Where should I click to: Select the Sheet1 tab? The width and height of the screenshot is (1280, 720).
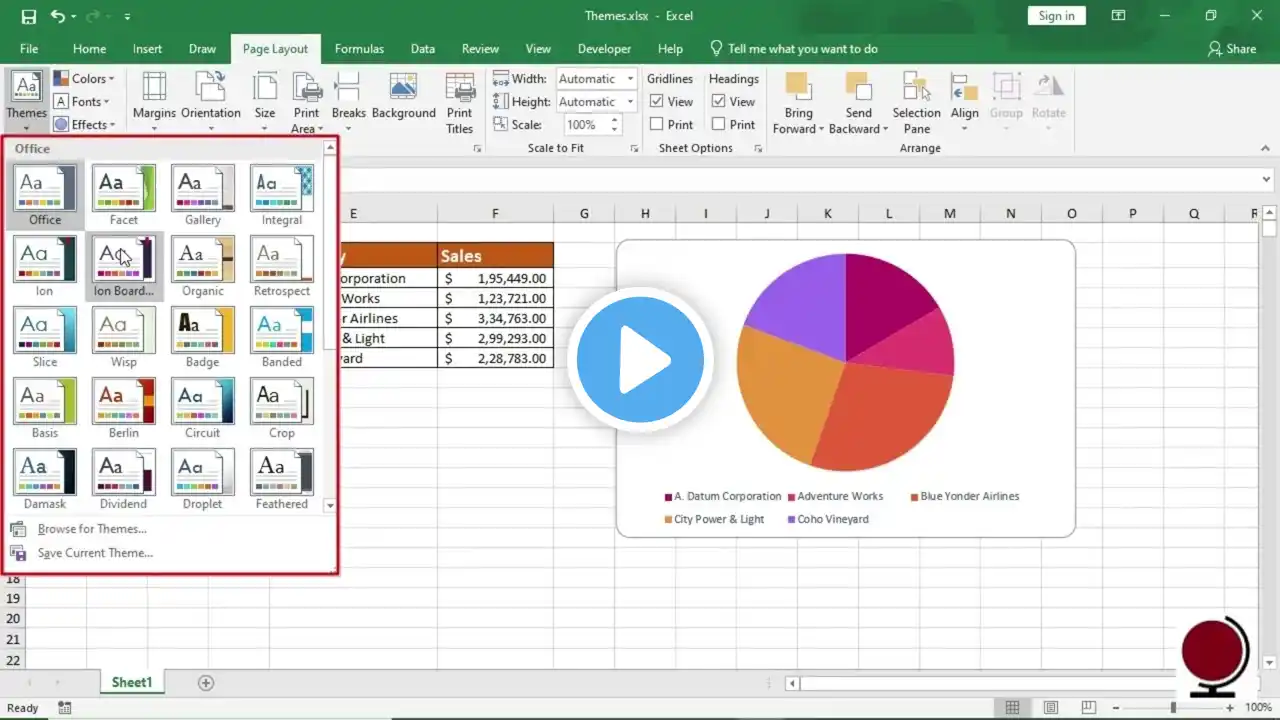(x=132, y=682)
